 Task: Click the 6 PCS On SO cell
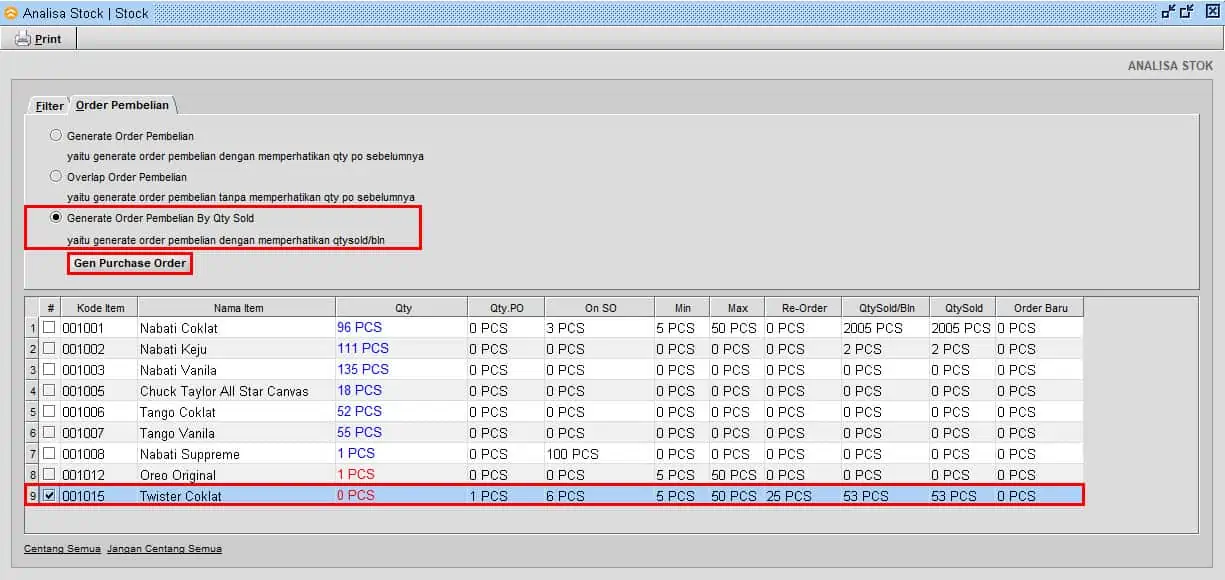(x=600, y=496)
